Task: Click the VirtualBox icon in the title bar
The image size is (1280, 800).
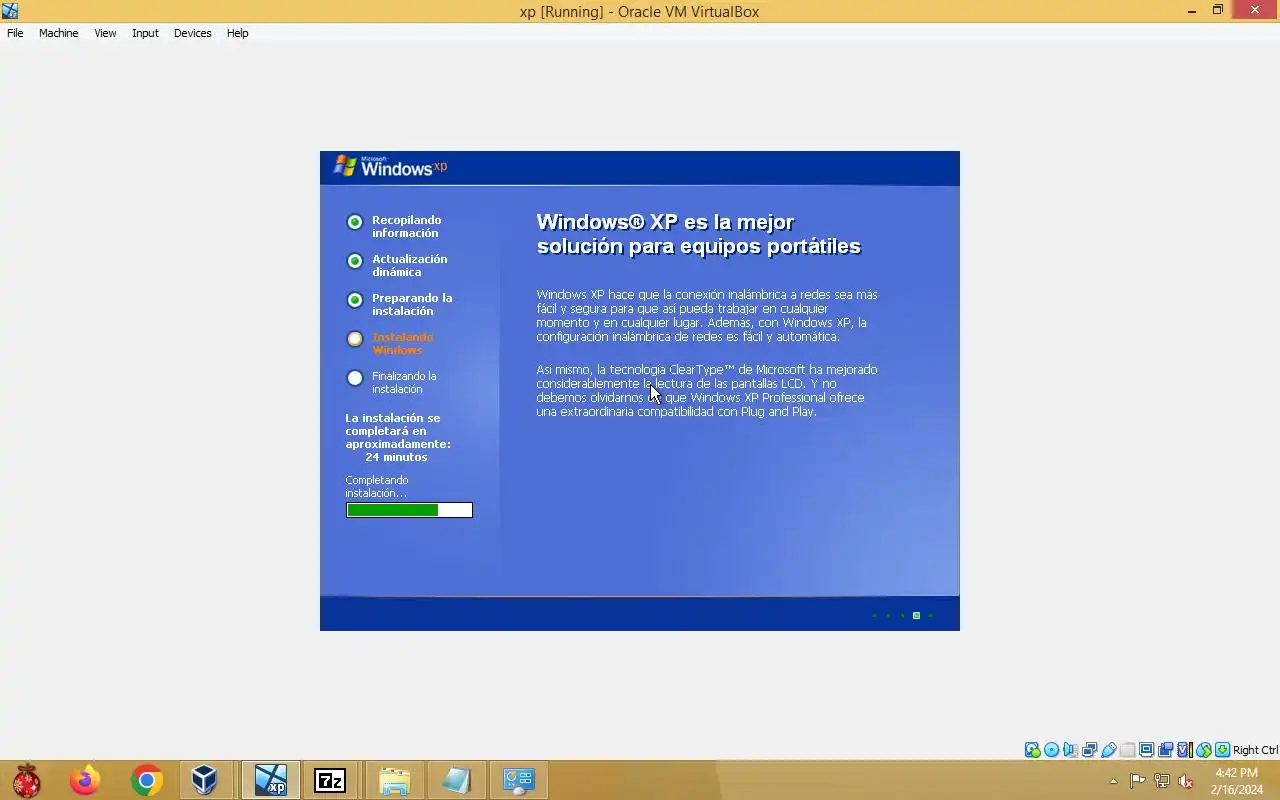Action: 10,11
